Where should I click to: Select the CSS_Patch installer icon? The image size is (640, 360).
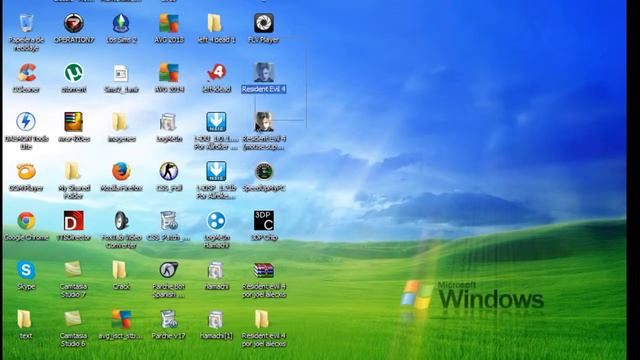[169, 221]
